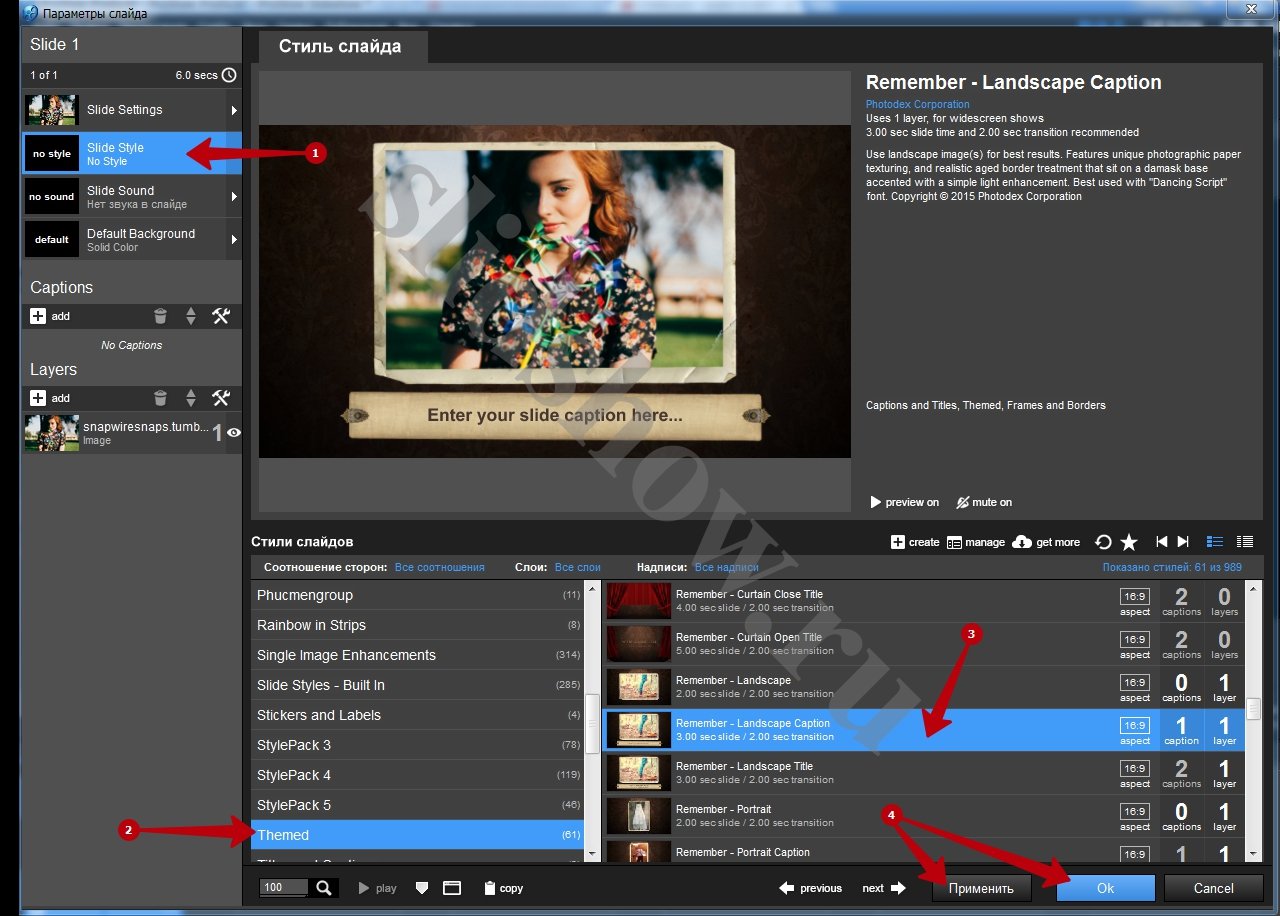The width and height of the screenshot is (1280, 916).
Task: Select the Slide Style section
Action: 132,154
